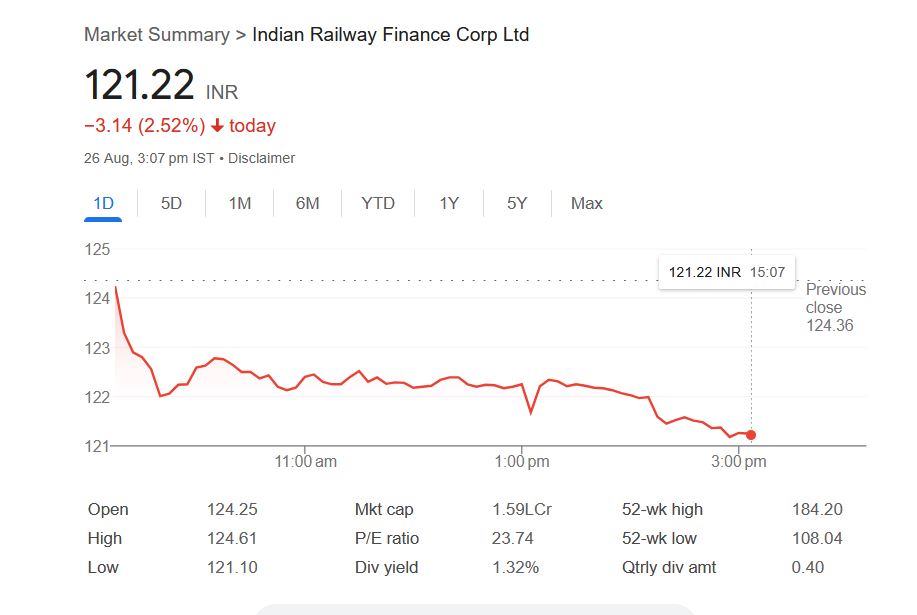The image size is (917, 615).
Task: Open the Disclaimer link
Action: click(x=262, y=158)
